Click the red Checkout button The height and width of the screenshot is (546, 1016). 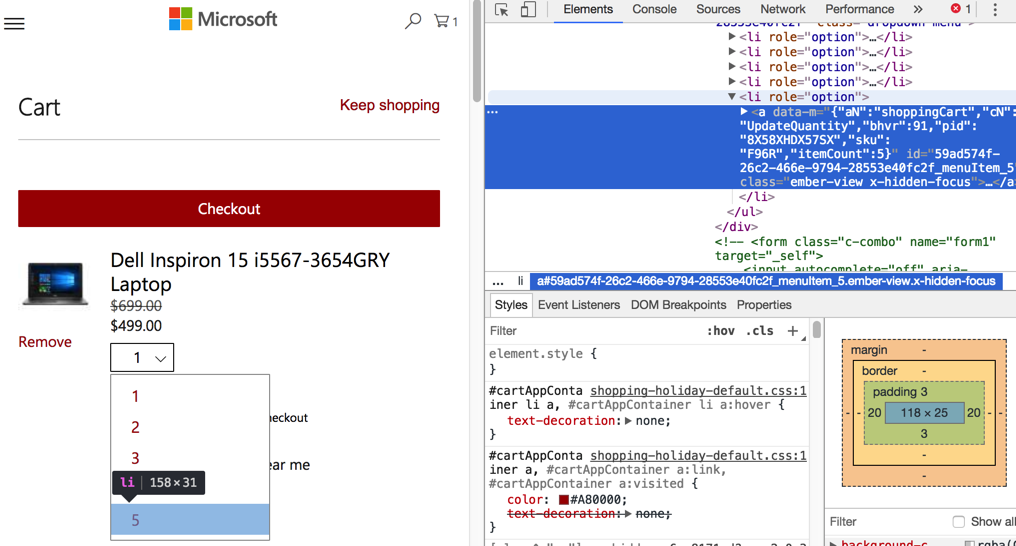click(229, 209)
